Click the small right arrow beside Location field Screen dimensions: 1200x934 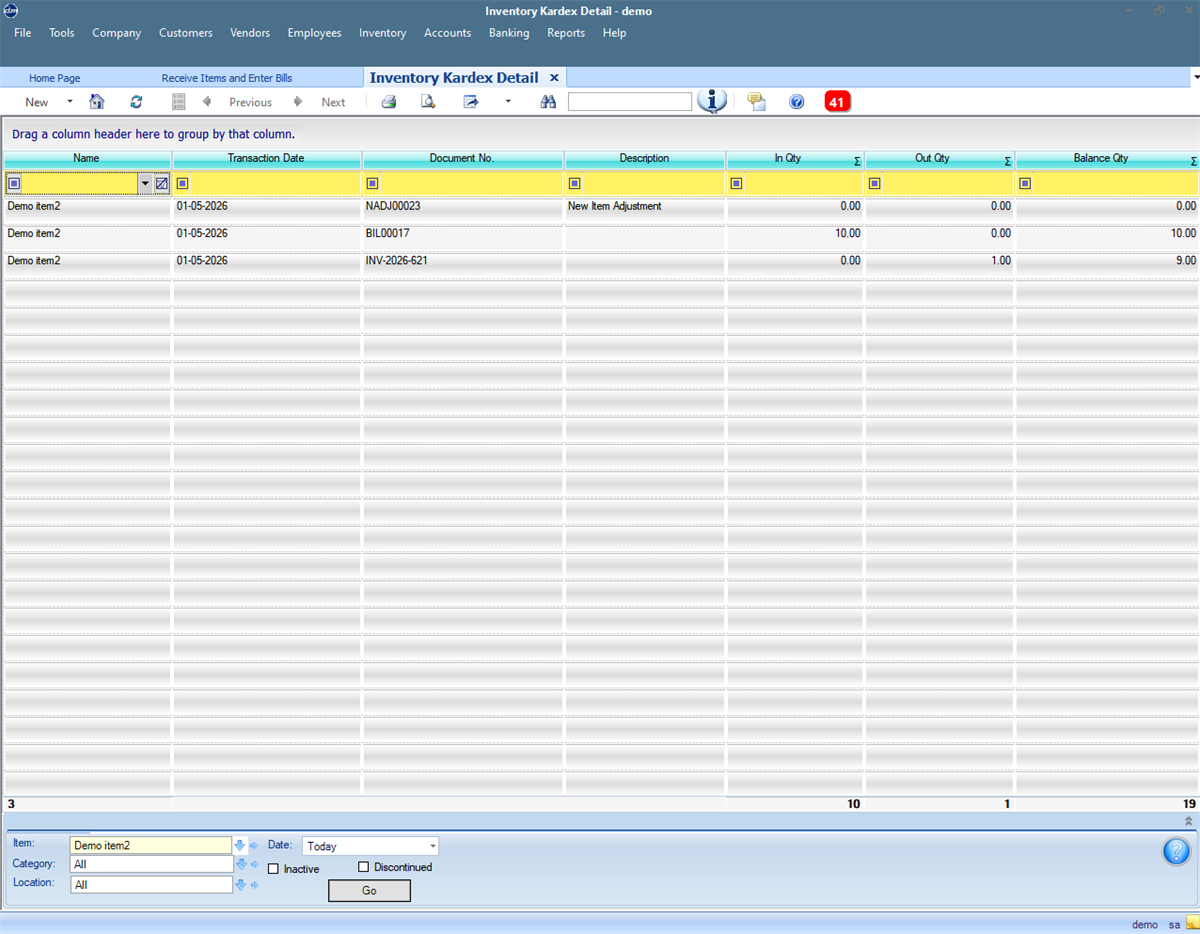254,885
